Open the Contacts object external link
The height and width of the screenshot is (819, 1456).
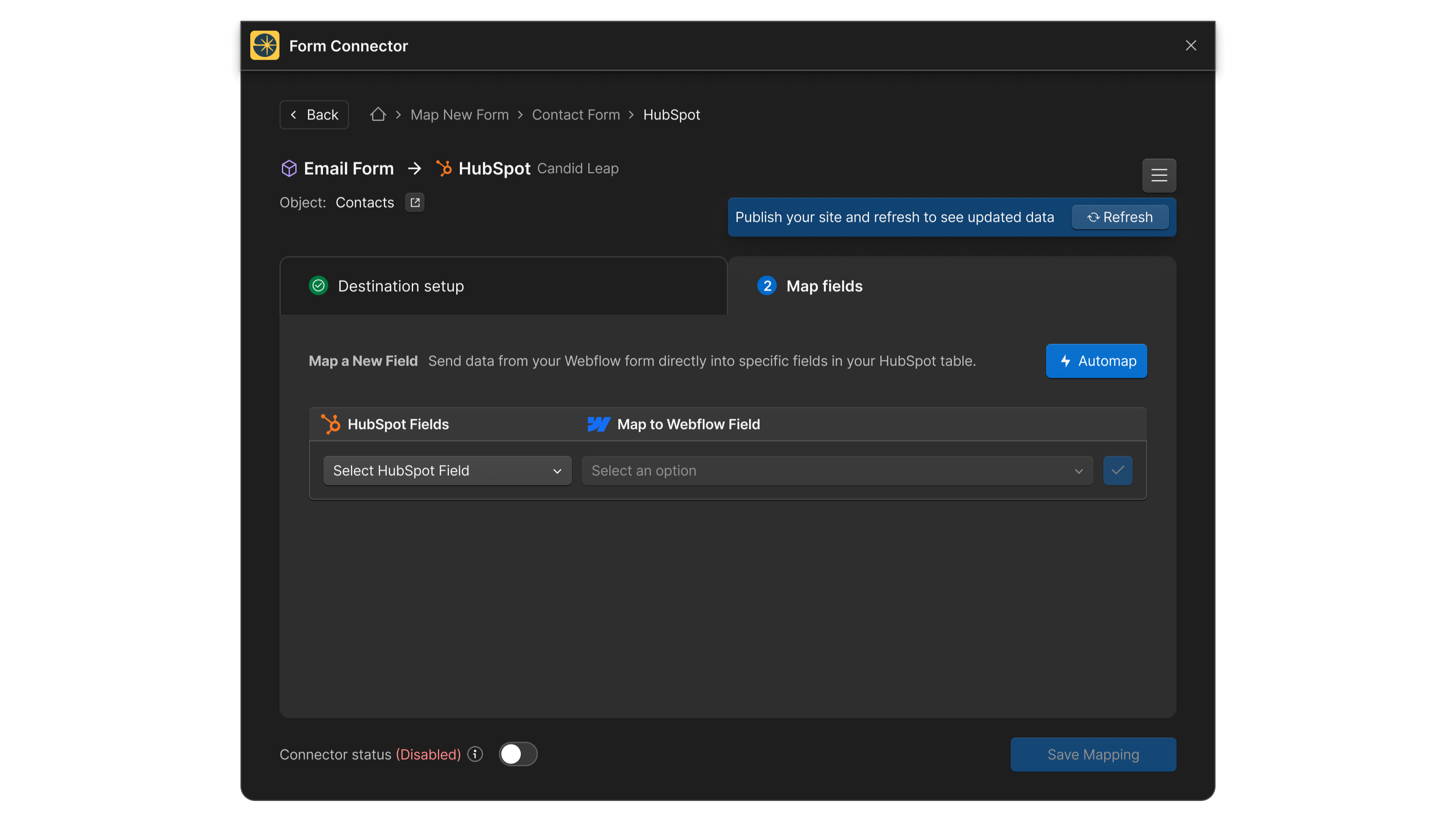point(414,202)
